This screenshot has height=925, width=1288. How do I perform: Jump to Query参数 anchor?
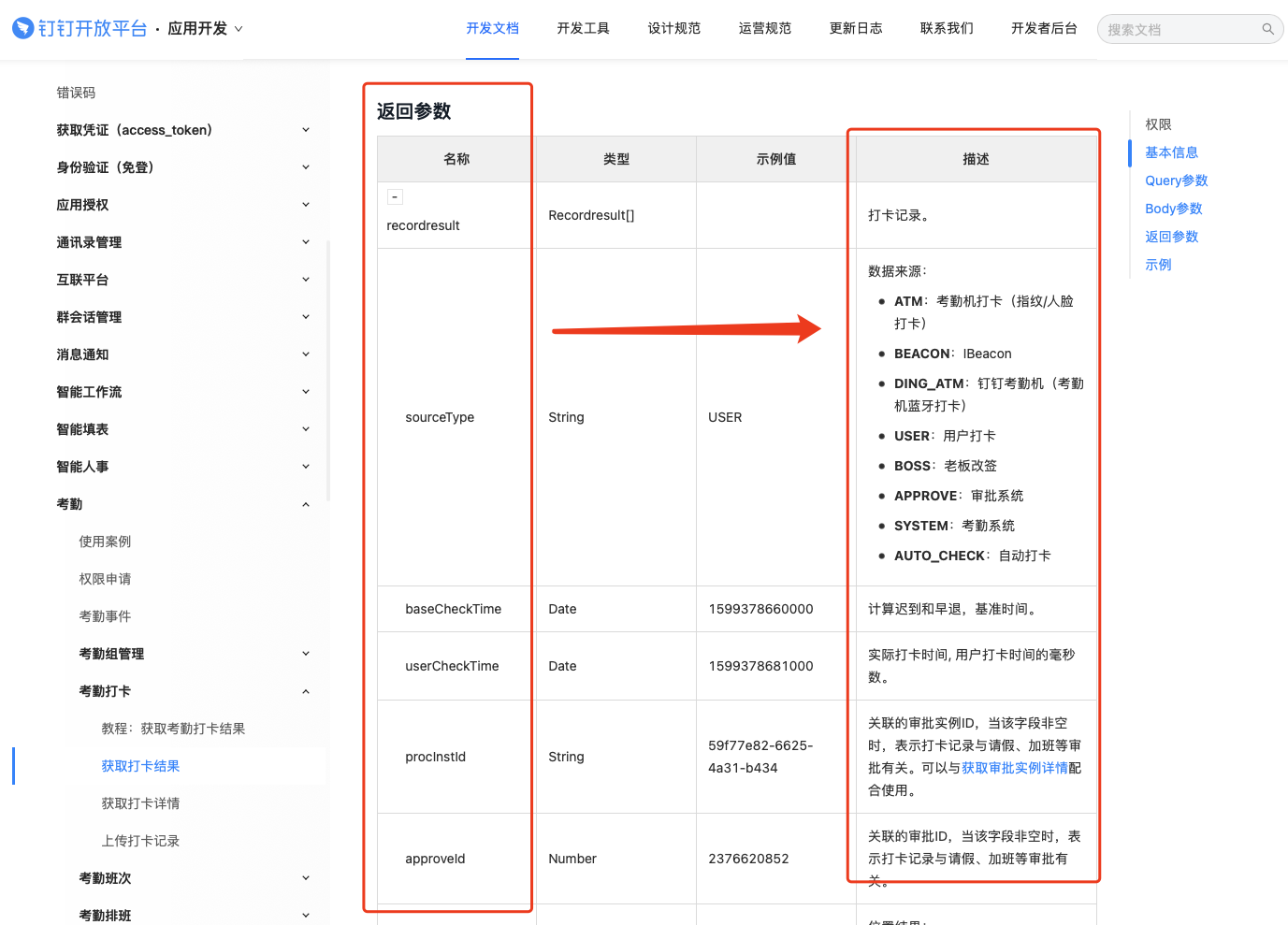pyautogui.click(x=1177, y=181)
